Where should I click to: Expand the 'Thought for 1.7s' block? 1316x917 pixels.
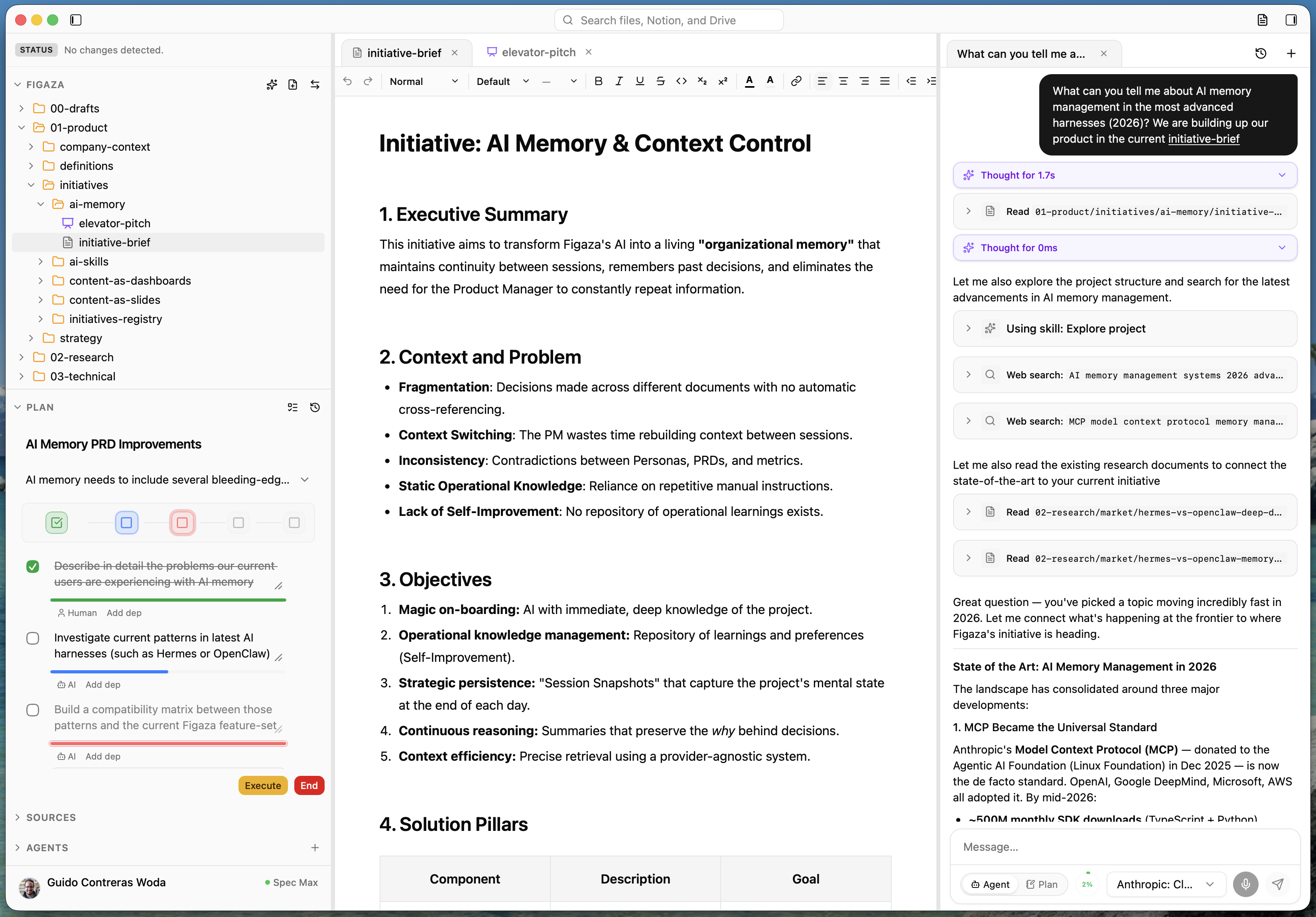(1125, 175)
